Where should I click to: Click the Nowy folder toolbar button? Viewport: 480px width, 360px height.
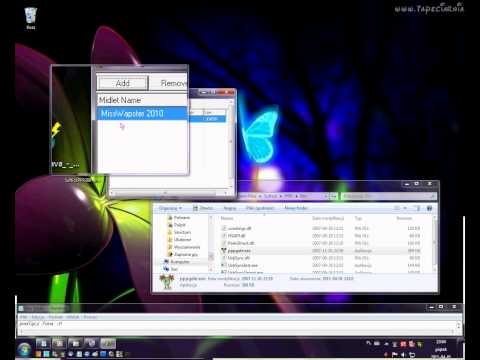296,208
